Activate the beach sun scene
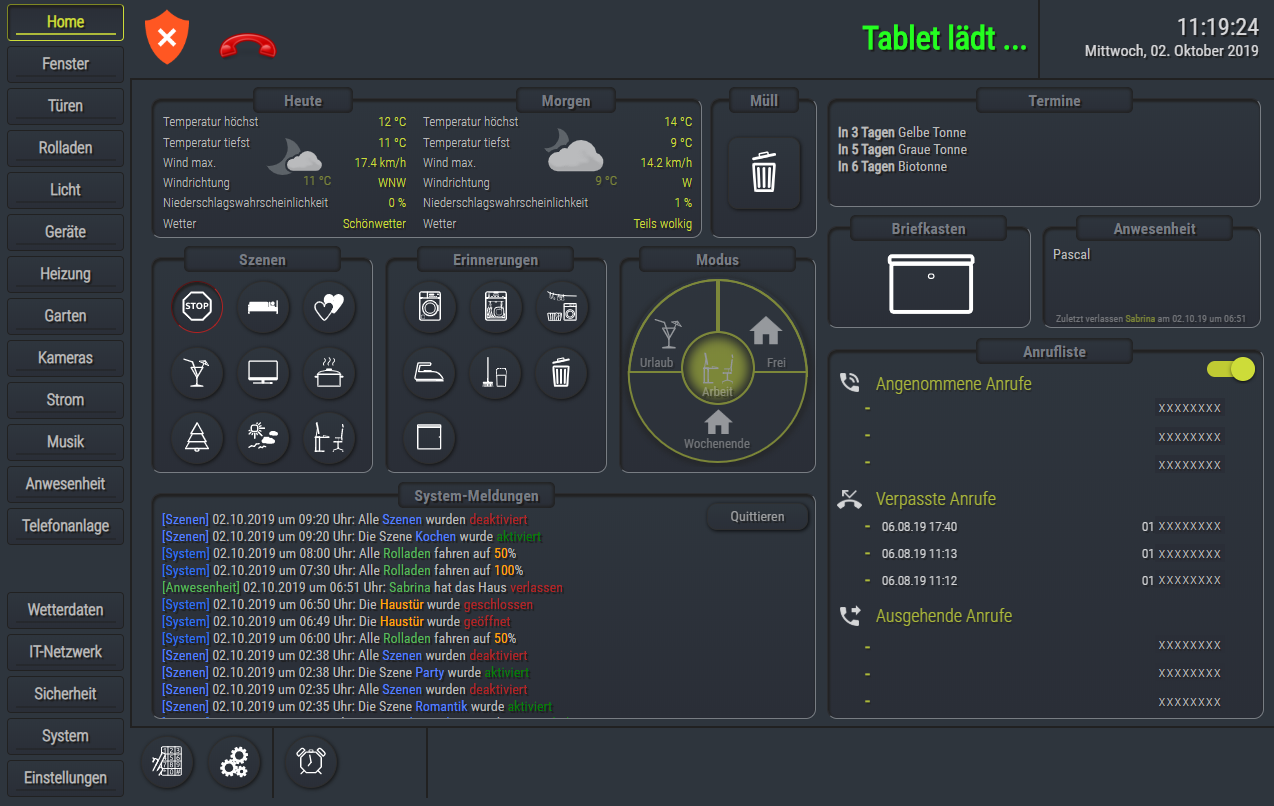Image resolution: width=1274 pixels, height=806 pixels. pos(263,439)
